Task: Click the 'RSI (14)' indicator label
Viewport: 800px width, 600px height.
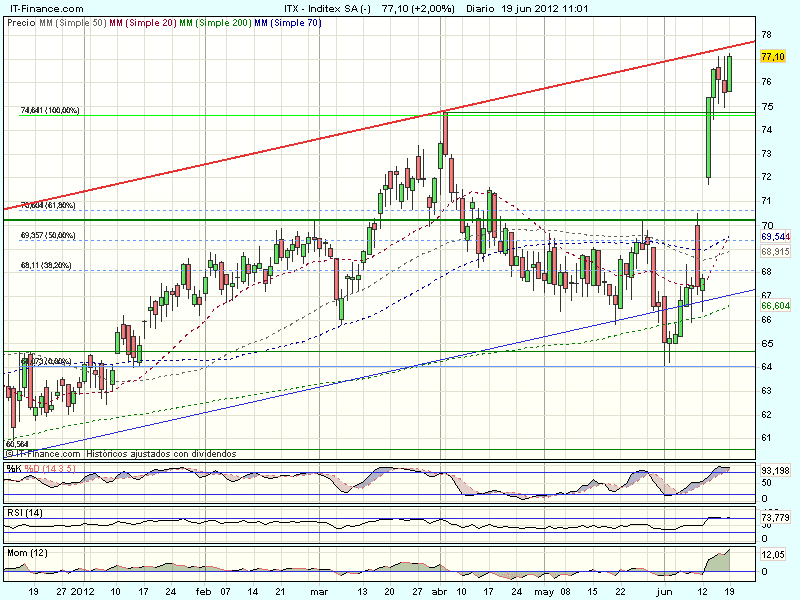Action: (x=24, y=512)
